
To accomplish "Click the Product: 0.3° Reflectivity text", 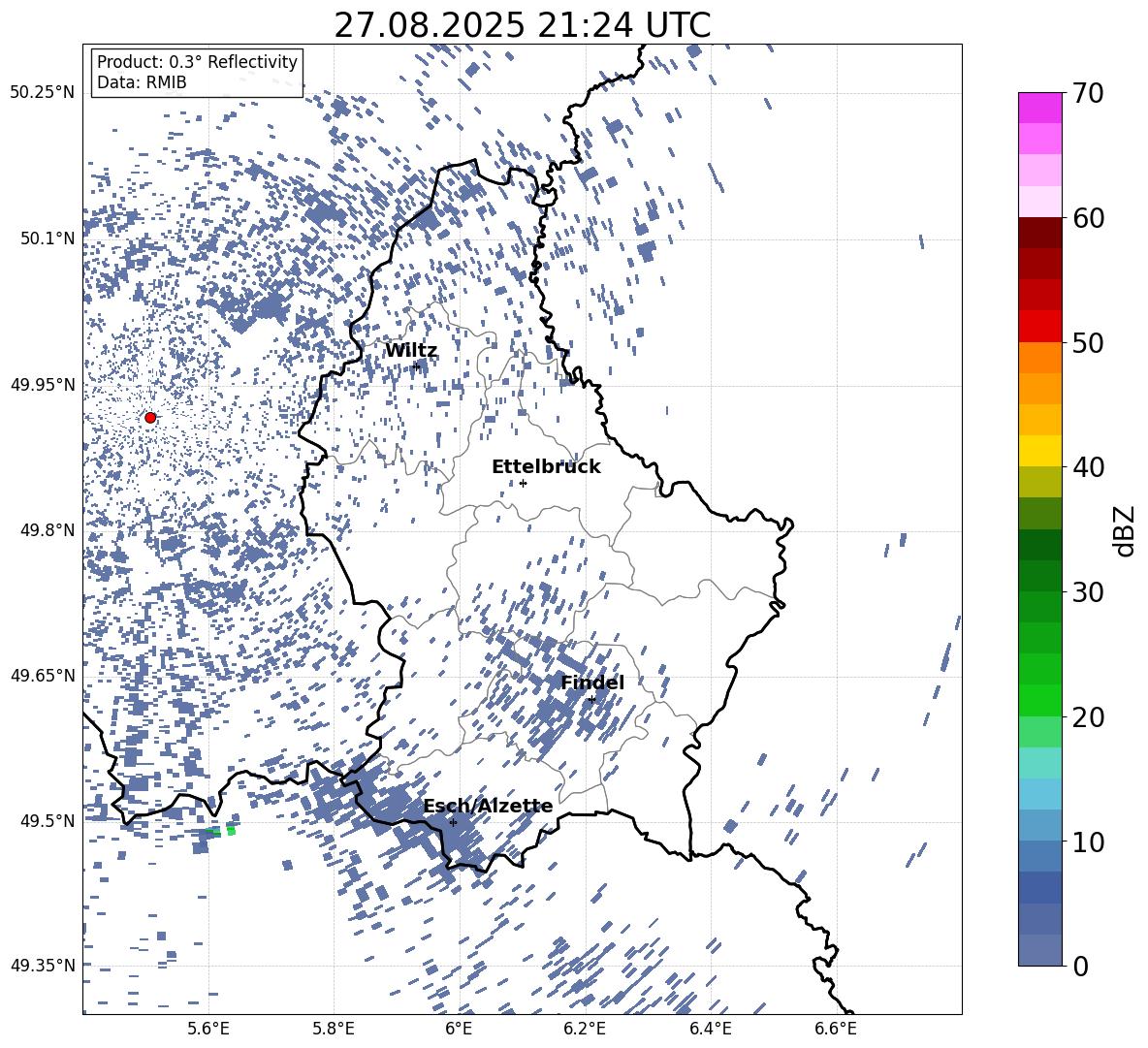I will point(197,62).
